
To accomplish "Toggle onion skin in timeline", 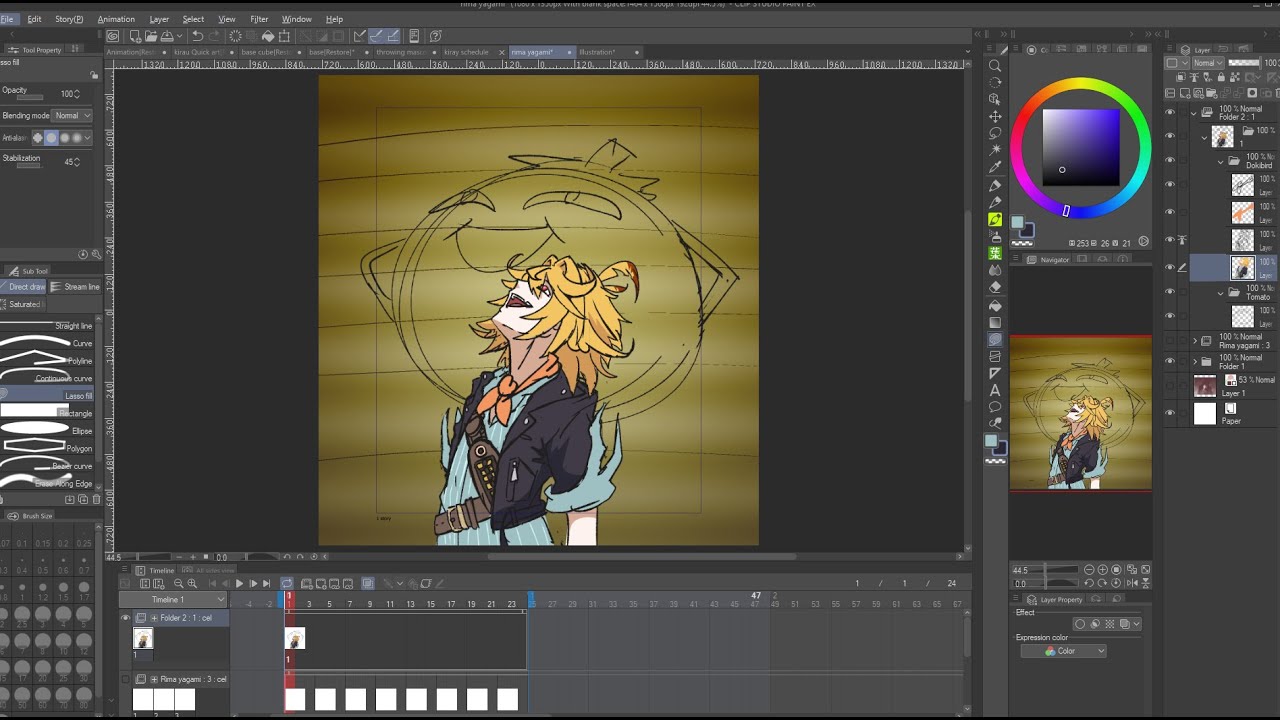I will 367,584.
